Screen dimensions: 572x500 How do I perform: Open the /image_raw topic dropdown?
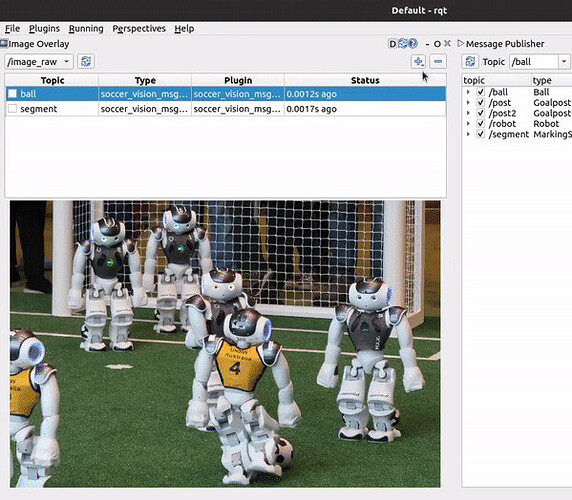pos(39,62)
